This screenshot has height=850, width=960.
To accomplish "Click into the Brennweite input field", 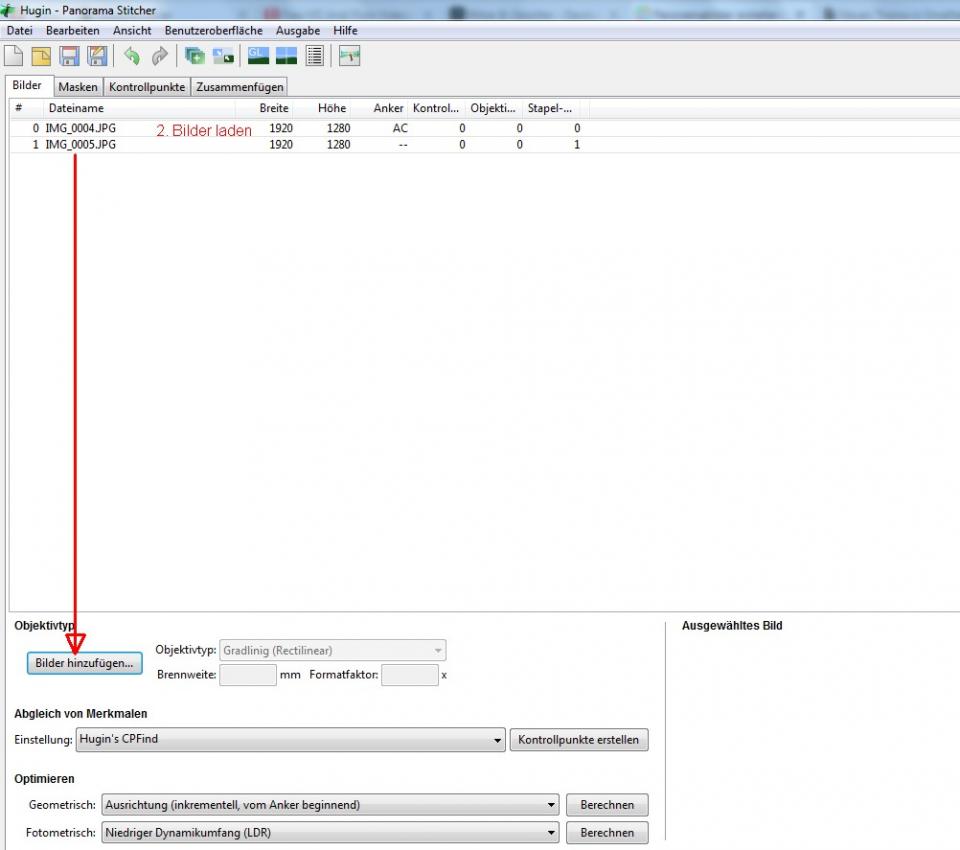I will pyautogui.click(x=247, y=675).
